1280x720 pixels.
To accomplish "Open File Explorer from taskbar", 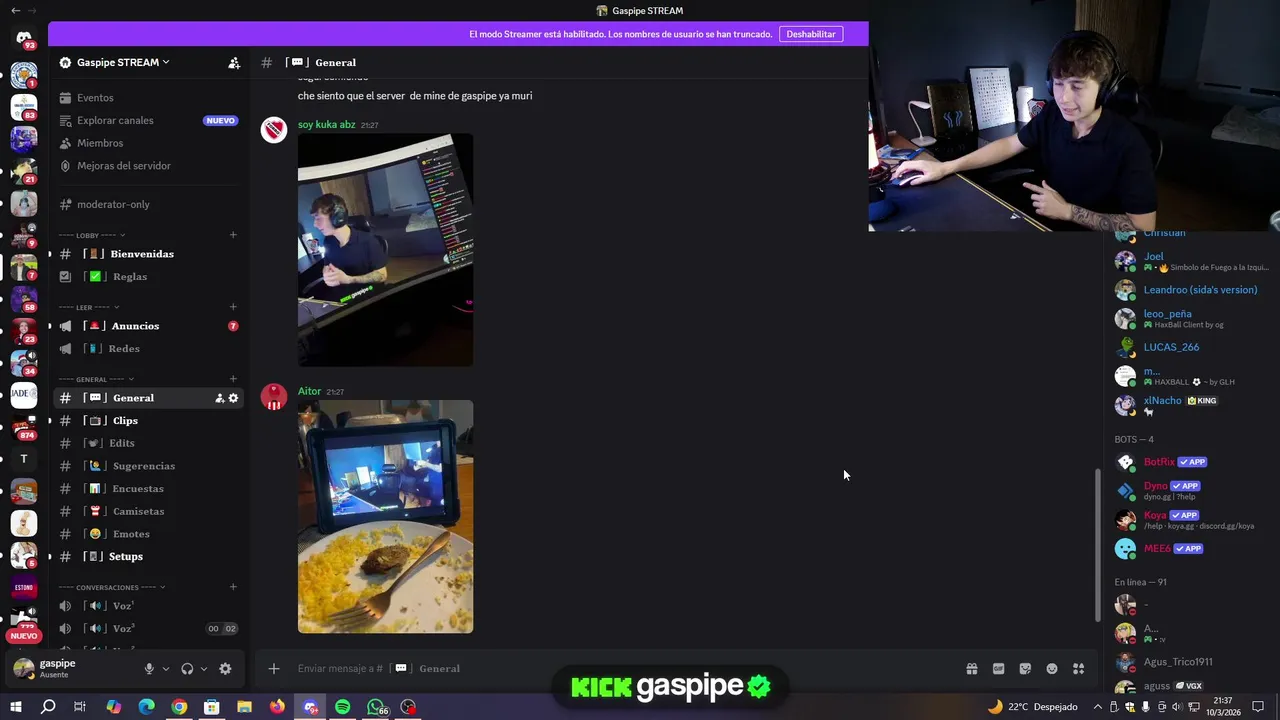I will (x=244, y=707).
